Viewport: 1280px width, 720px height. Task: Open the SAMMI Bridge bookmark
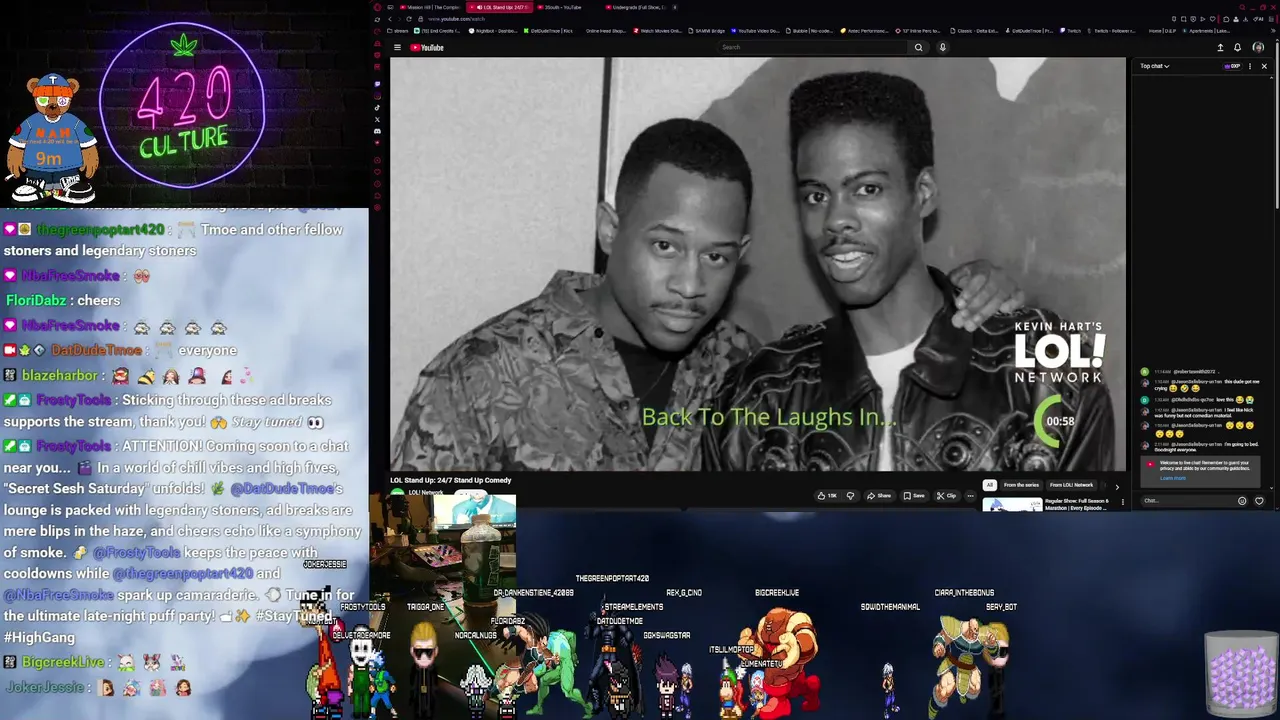706,31
